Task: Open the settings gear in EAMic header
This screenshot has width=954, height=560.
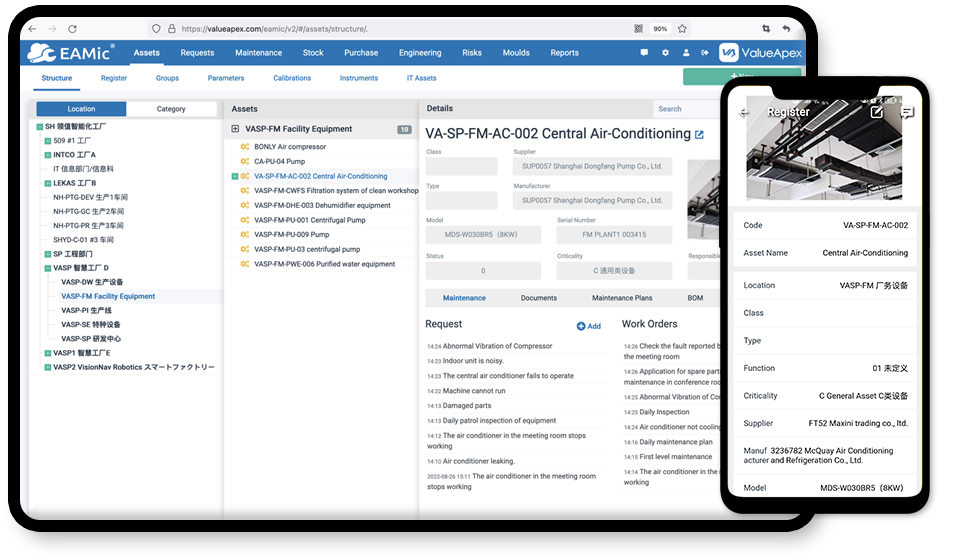Action: pos(666,53)
